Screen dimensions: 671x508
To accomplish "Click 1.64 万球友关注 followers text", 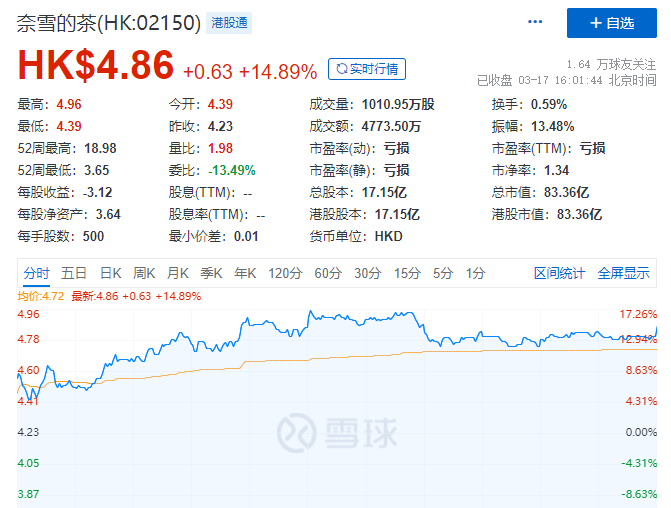I will (x=611, y=65).
